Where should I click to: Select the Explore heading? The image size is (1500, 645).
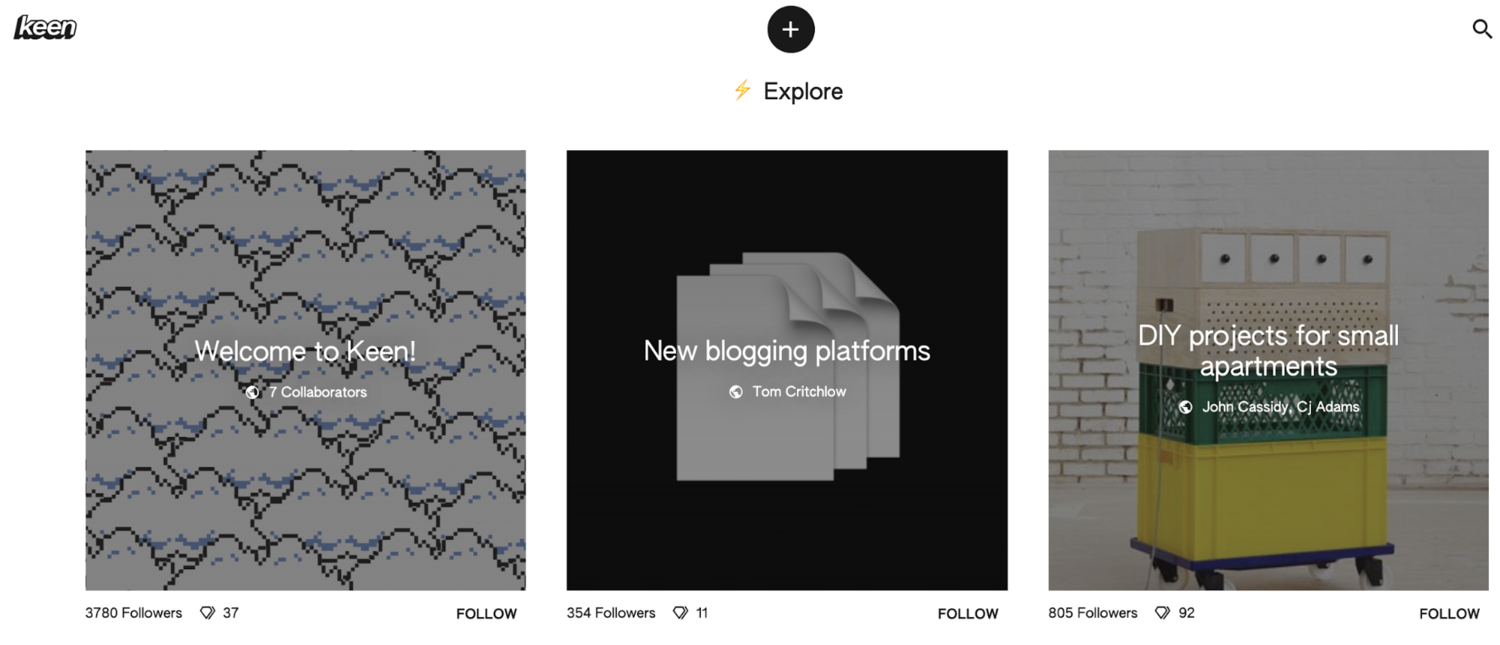[803, 91]
